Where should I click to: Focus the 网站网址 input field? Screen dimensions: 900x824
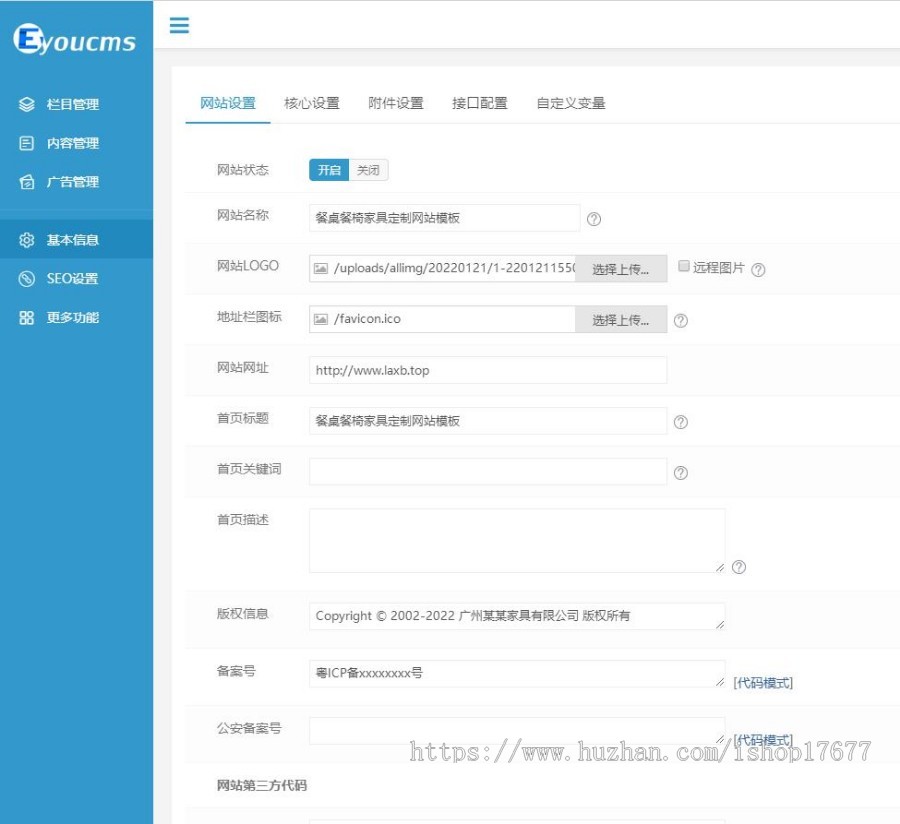(x=488, y=370)
